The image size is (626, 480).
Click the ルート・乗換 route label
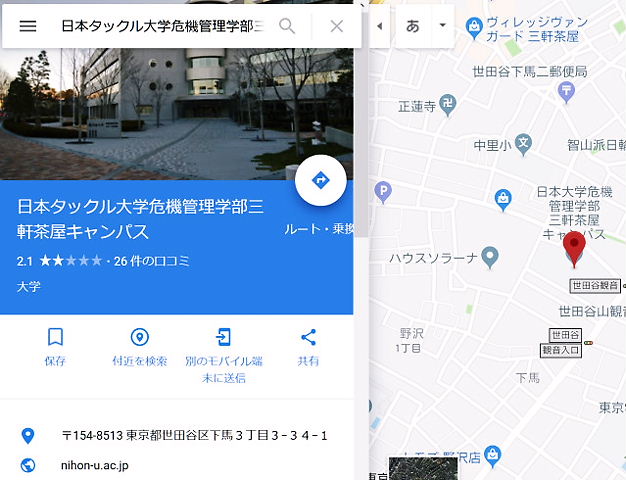[x=319, y=229]
